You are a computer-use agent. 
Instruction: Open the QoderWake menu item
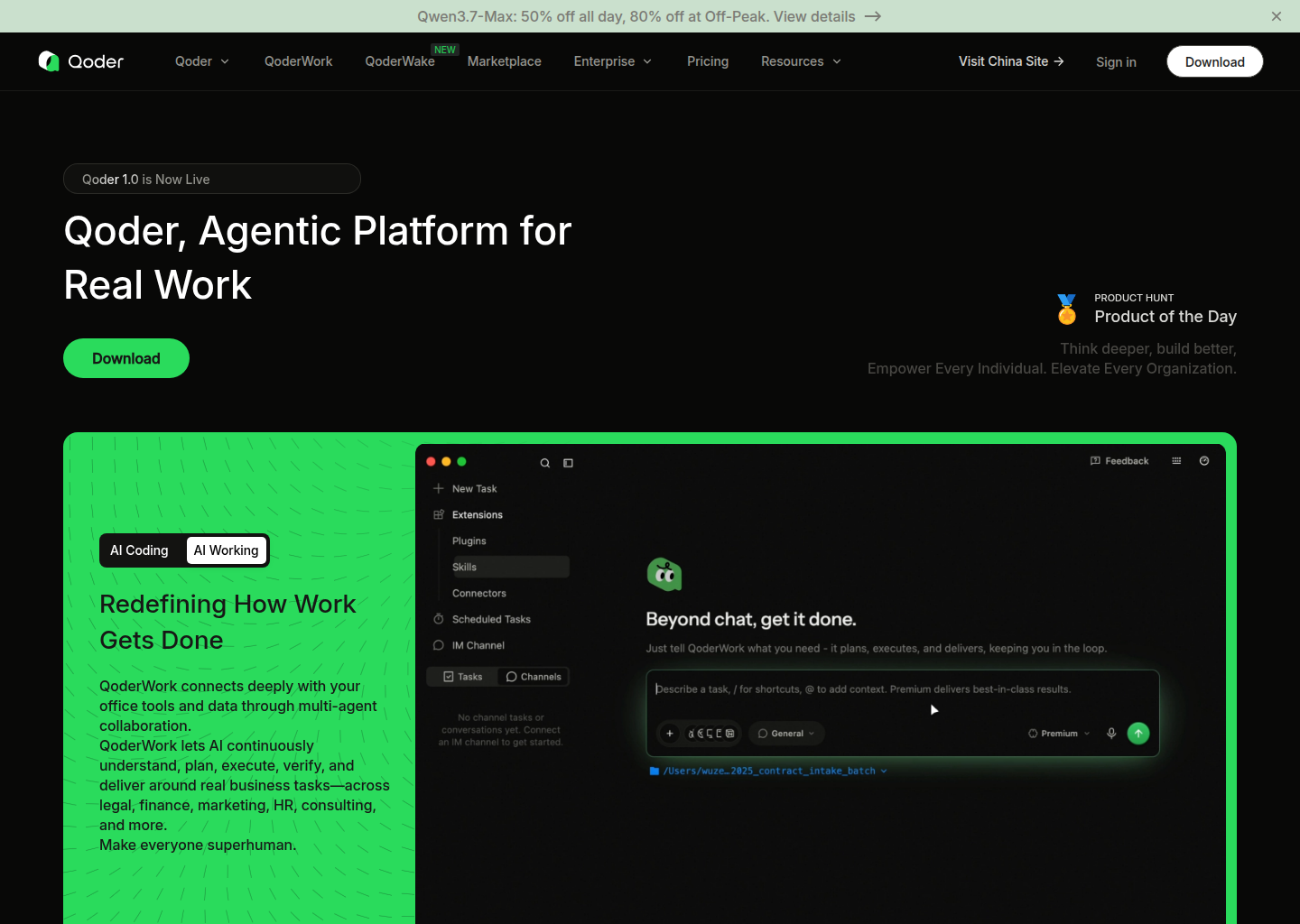400,61
